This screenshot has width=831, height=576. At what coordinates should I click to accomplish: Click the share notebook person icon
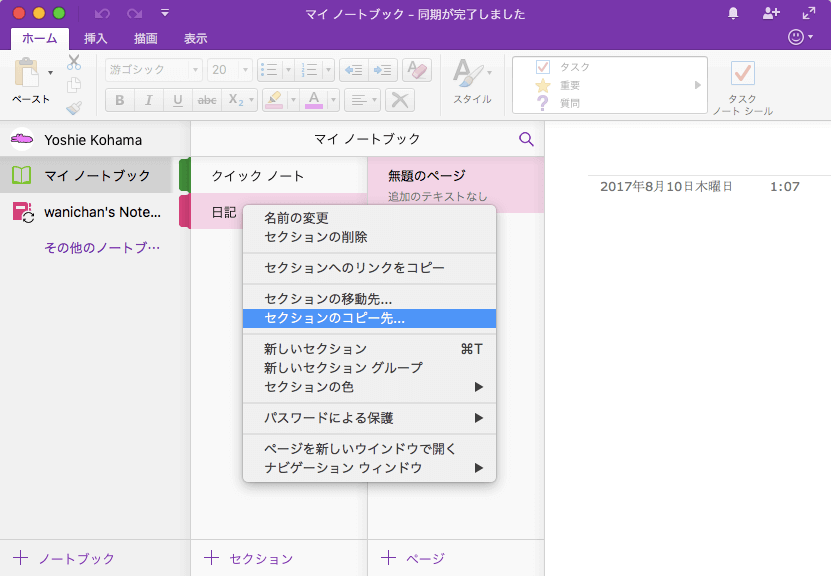coord(771,13)
